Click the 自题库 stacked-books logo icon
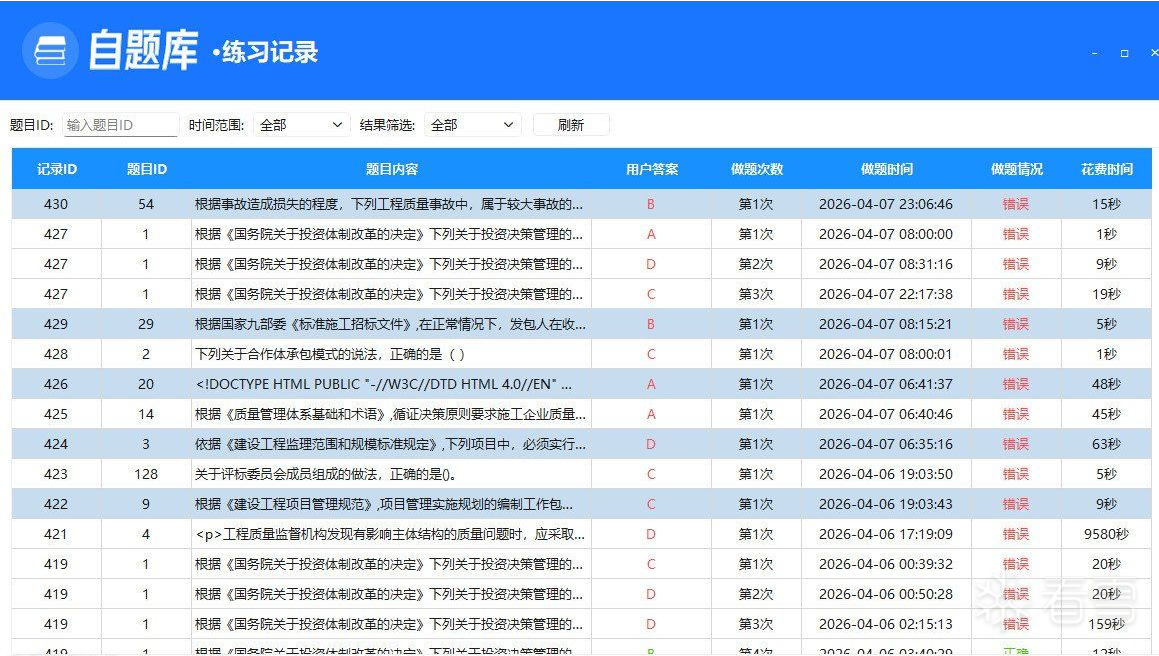The height and width of the screenshot is (656, 1159). tap(50, 51)
